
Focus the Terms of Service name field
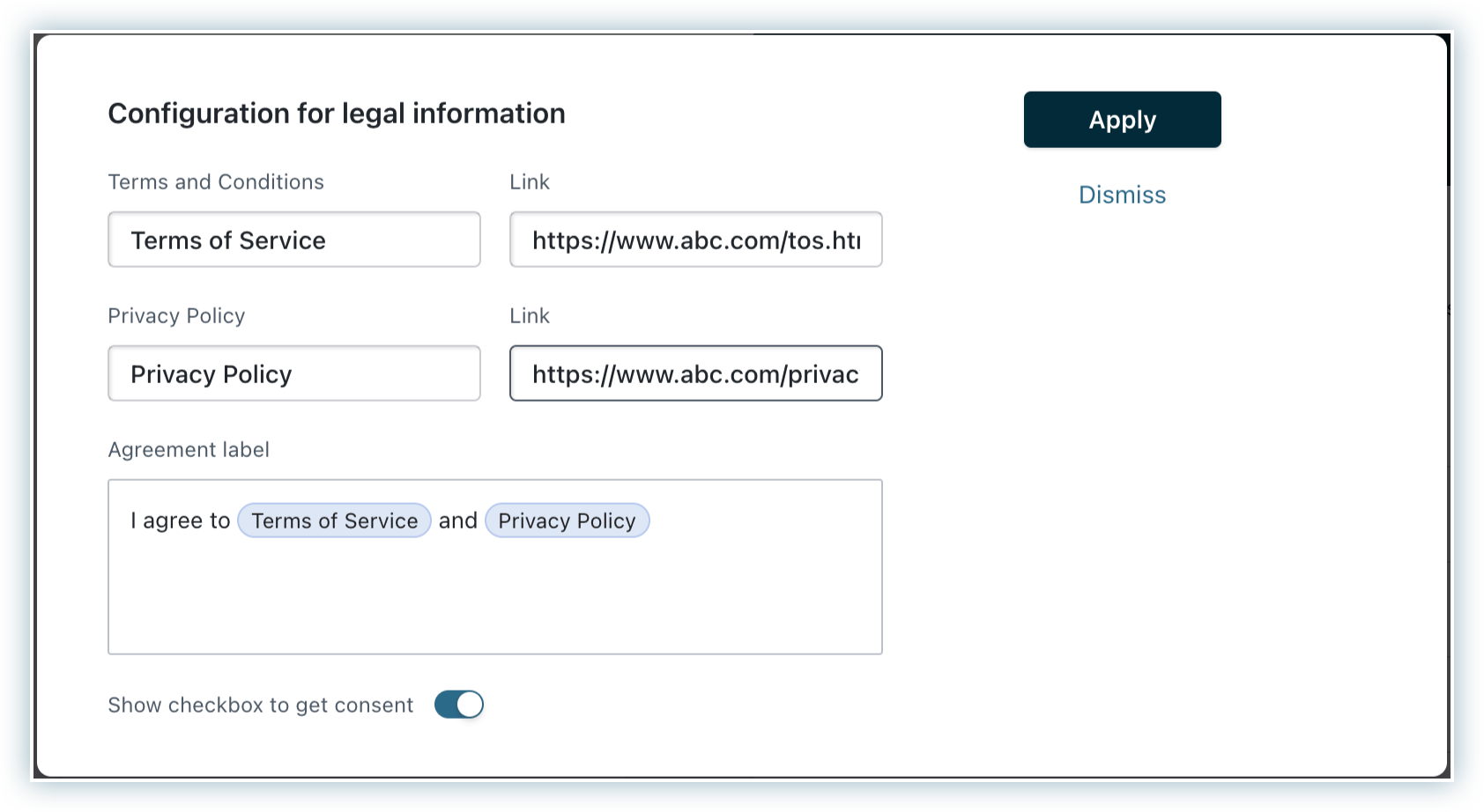[x=293, y=240]
